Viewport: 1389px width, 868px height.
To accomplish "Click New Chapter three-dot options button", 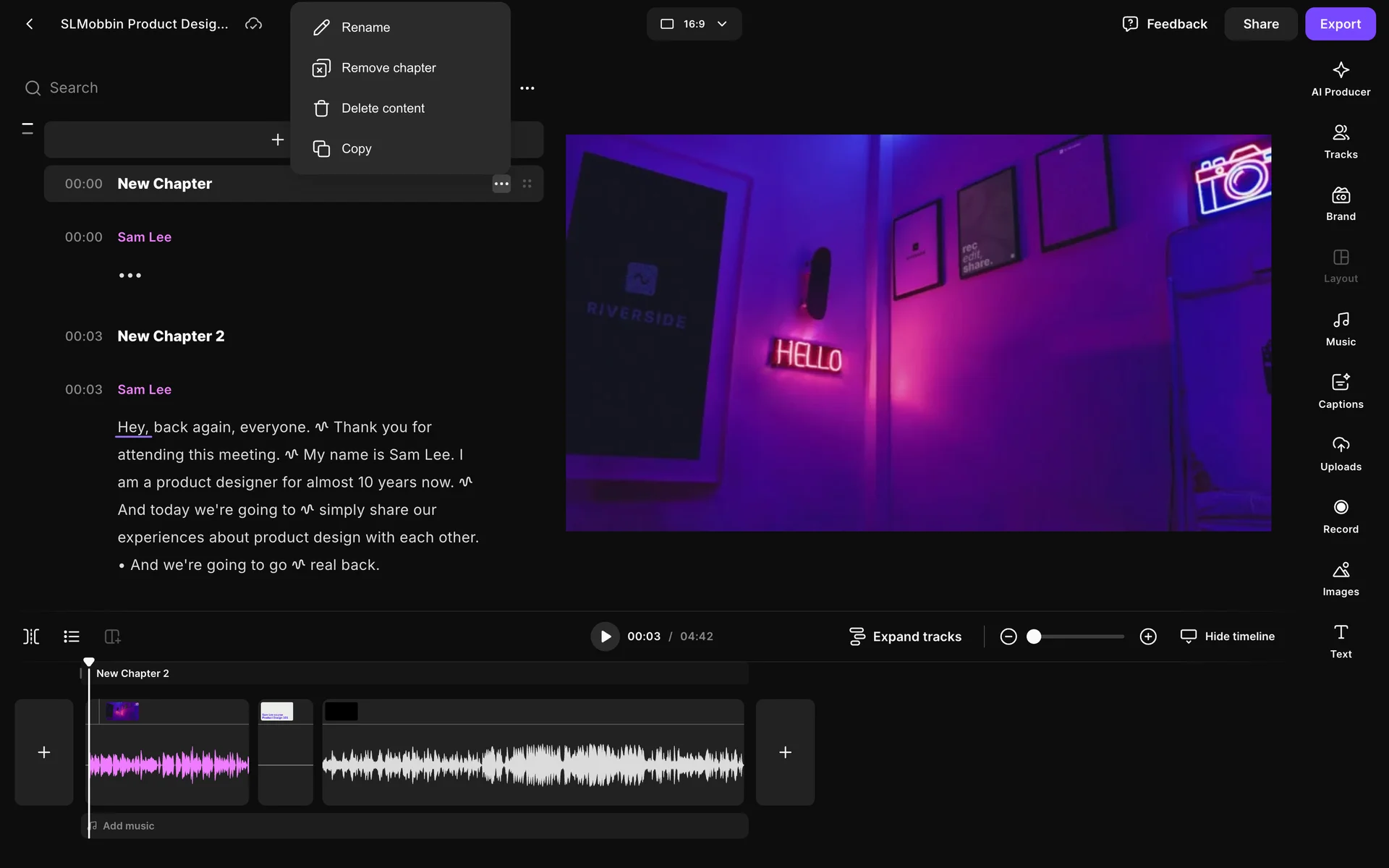I will pyautogui.click(x=501, y=184).
